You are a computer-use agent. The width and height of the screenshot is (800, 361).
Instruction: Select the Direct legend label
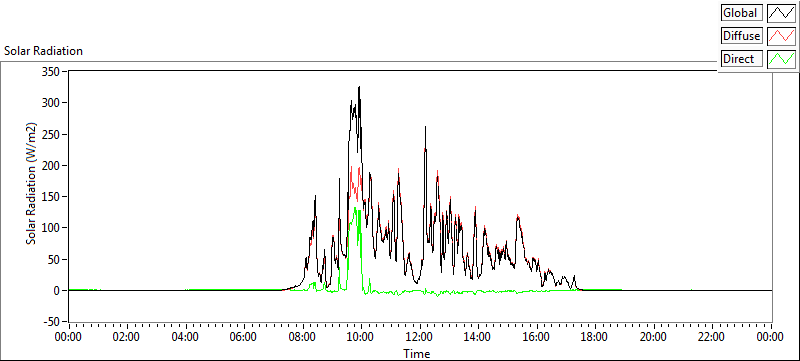(x=742, y=59)
